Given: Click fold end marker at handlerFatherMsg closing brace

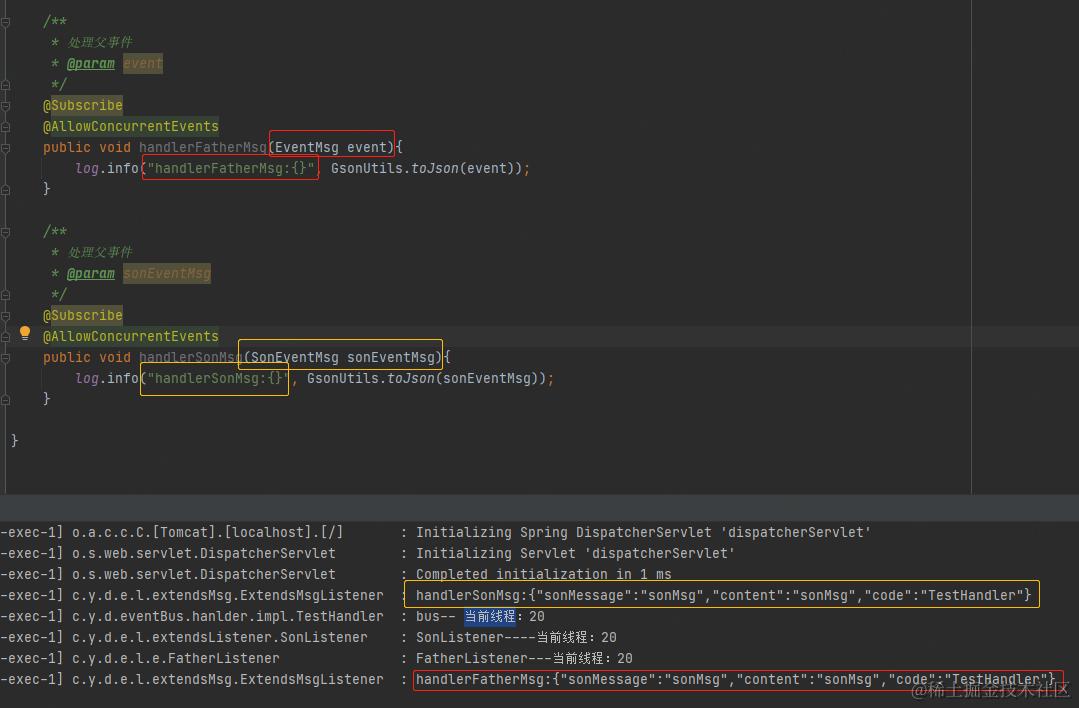Looking at the screenshot, I should pos(6,190).
